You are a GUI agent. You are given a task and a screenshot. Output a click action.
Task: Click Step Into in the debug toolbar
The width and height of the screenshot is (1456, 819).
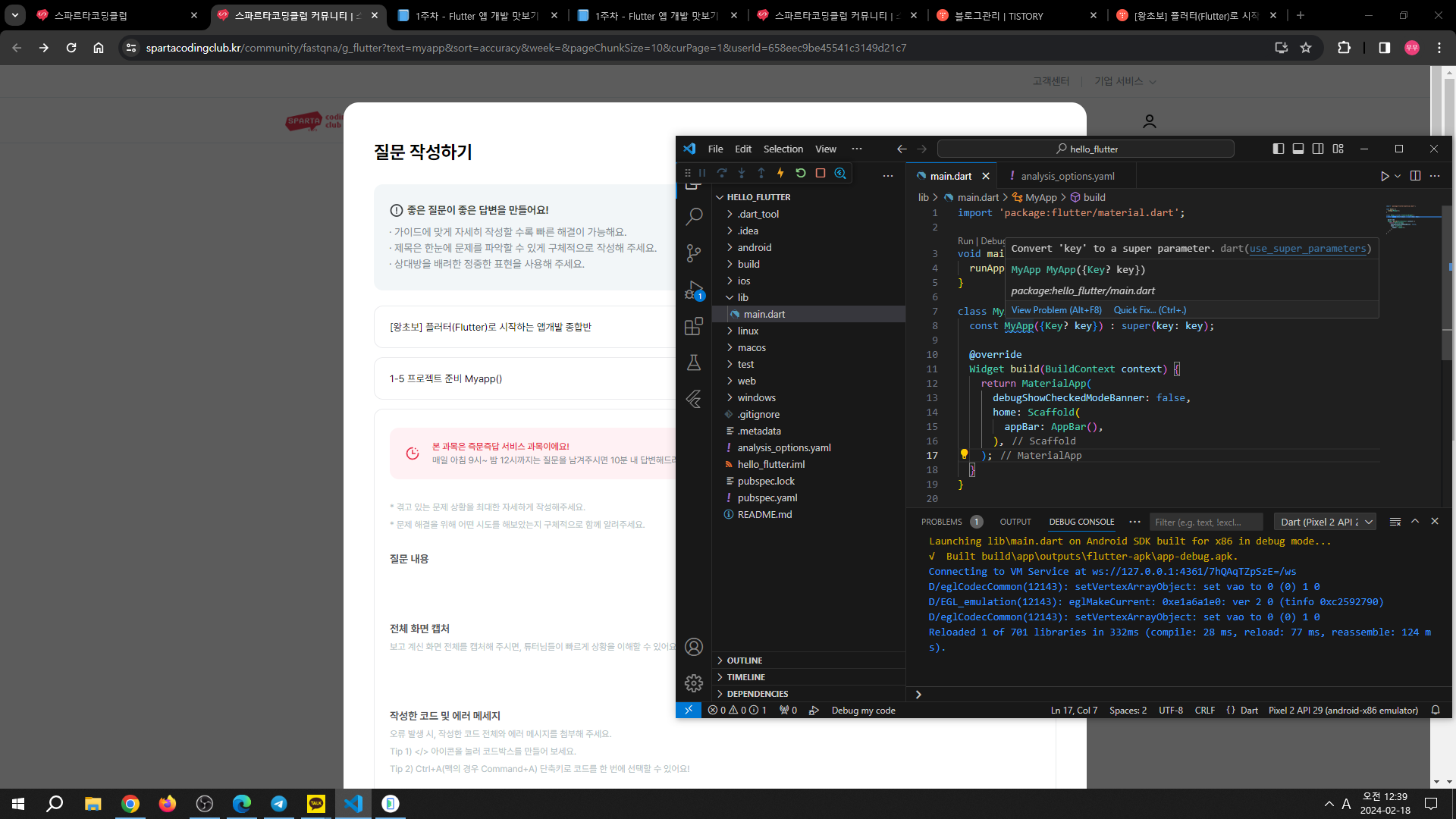[742, 174]
